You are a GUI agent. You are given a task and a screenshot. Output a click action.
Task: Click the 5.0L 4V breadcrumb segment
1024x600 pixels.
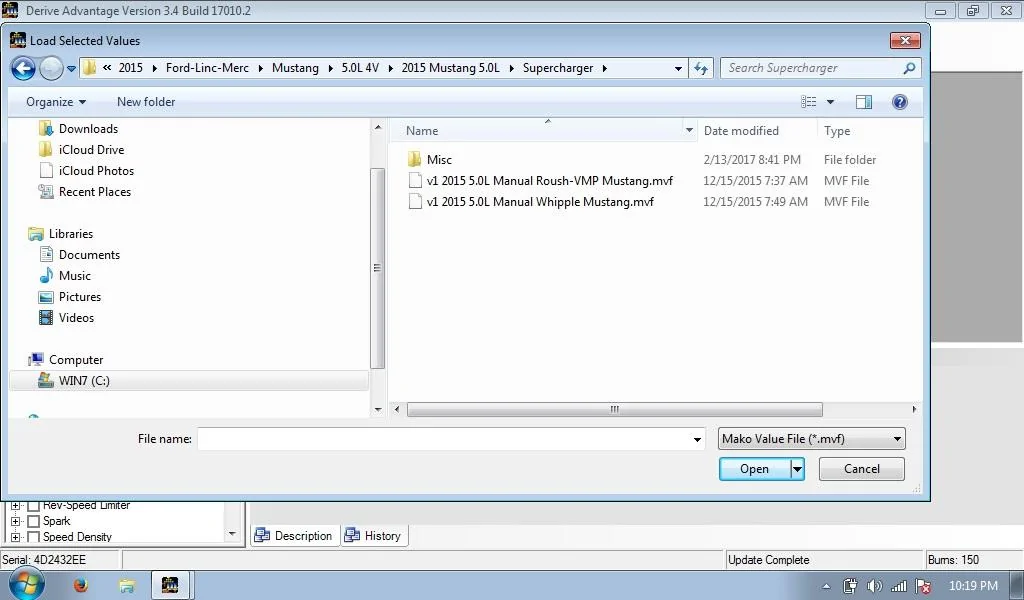tap(360, 68)
